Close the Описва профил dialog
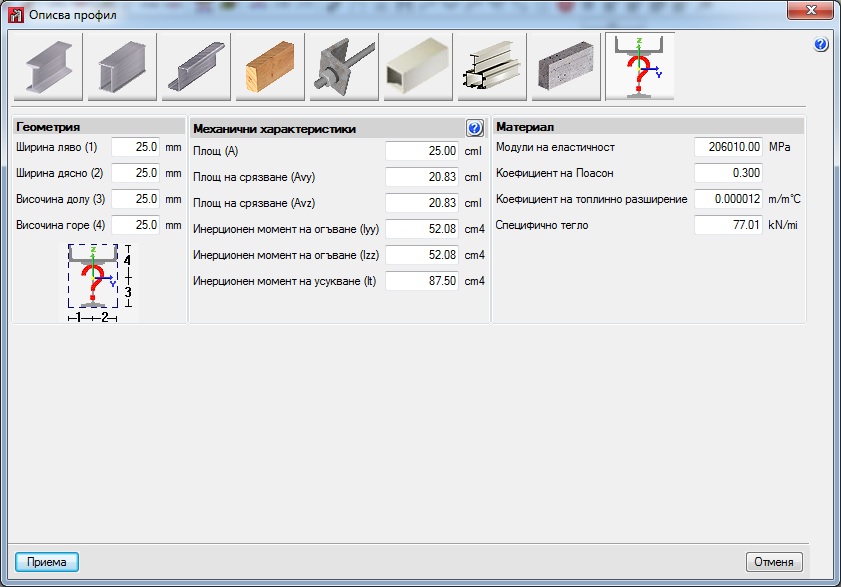This screenshot has height=587, width=841. tap(810, 10)
